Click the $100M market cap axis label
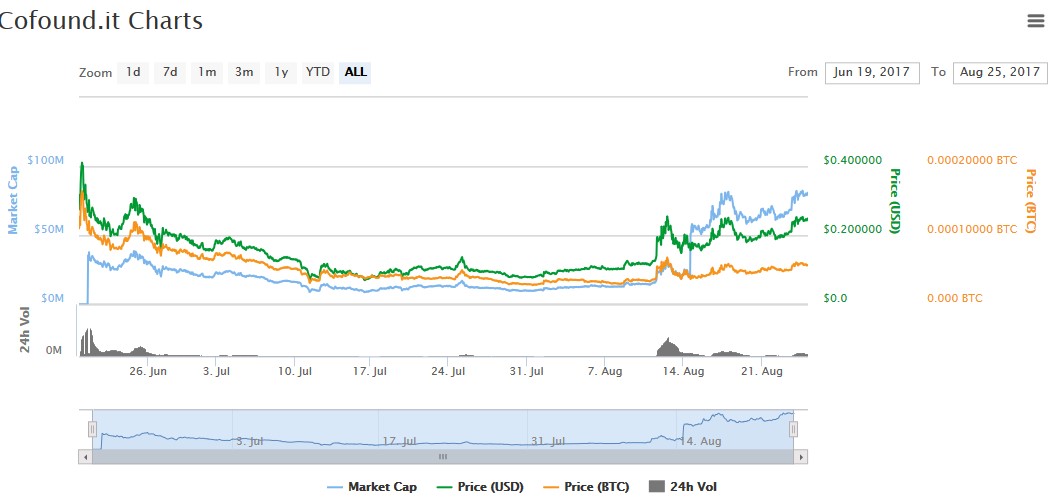The width and height of the screenshot is (1048, 504). (x=45, y=160)
